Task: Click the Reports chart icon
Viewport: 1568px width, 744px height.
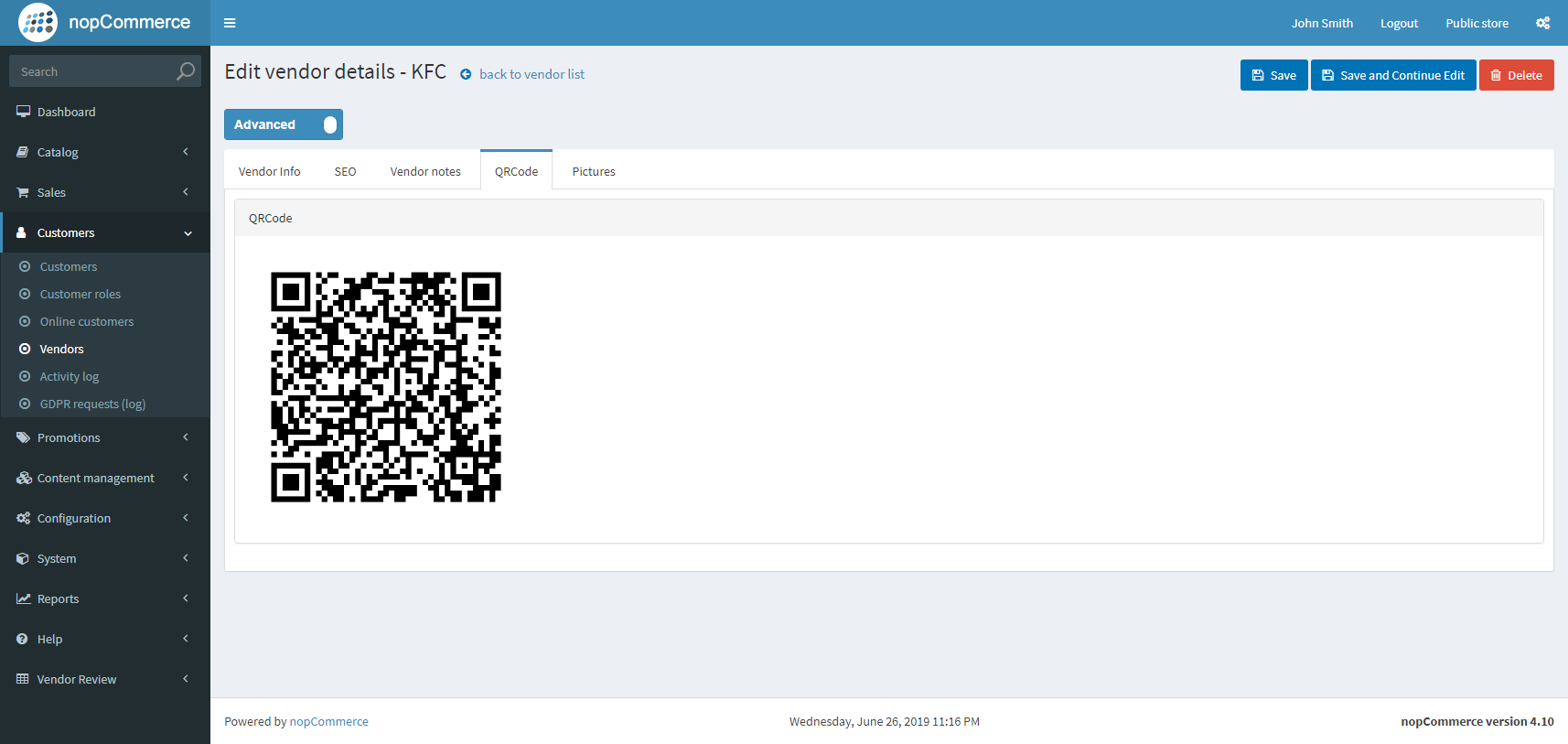Action: click(23, 598)
